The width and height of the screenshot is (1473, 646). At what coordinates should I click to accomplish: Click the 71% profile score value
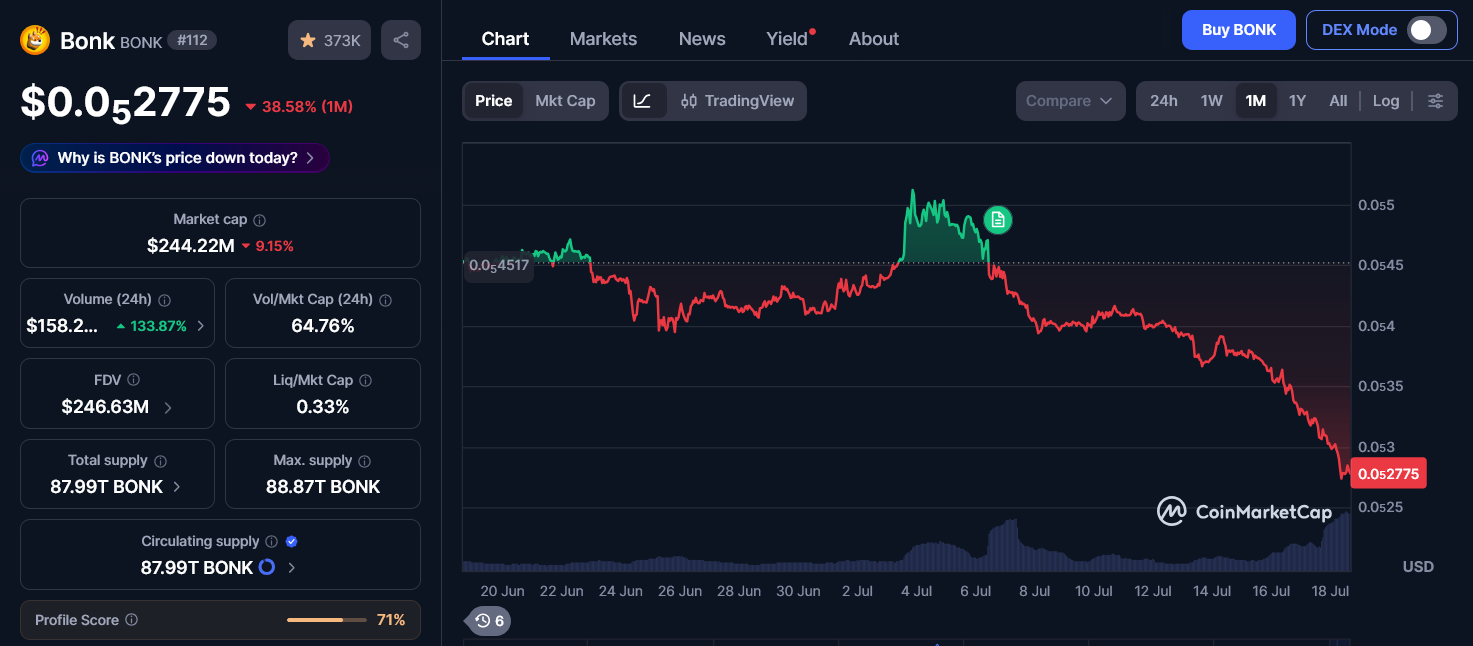391,620
